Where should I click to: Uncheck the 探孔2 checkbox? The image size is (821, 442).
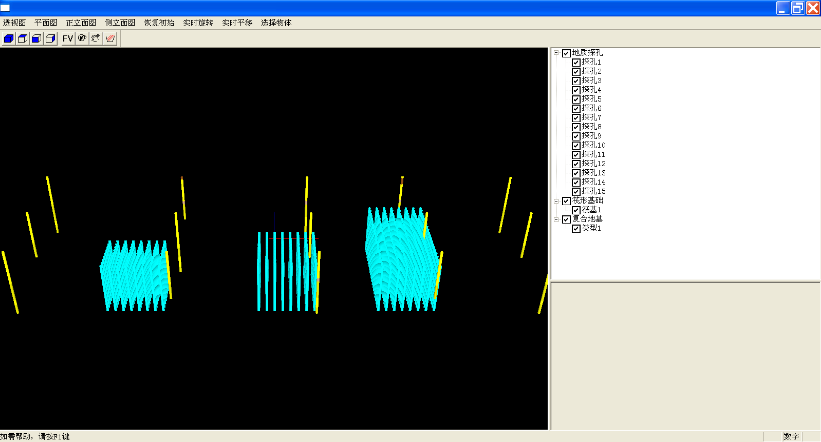click(576, 71)
